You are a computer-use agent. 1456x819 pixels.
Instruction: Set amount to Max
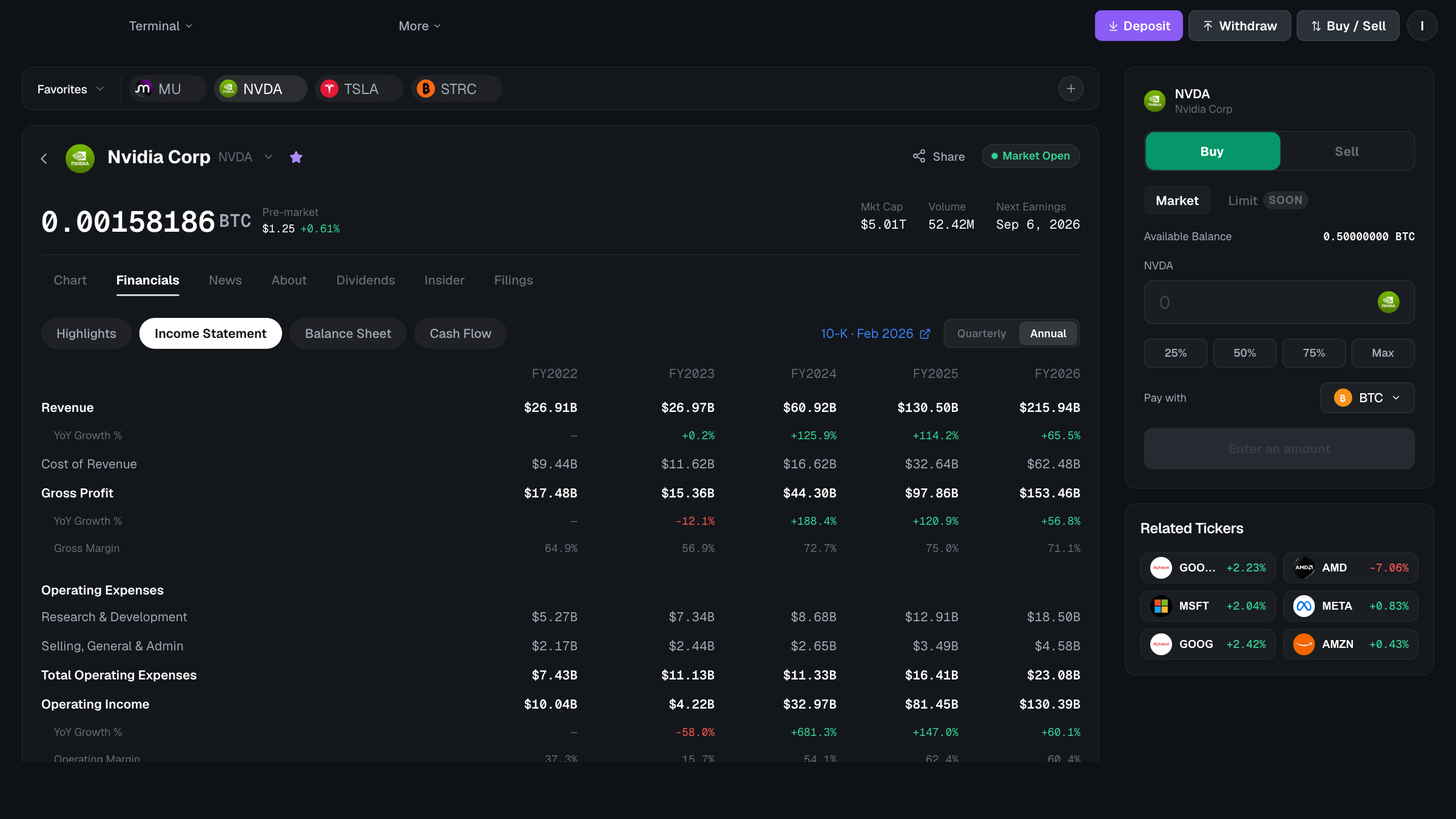click(x=1383, y=352)
